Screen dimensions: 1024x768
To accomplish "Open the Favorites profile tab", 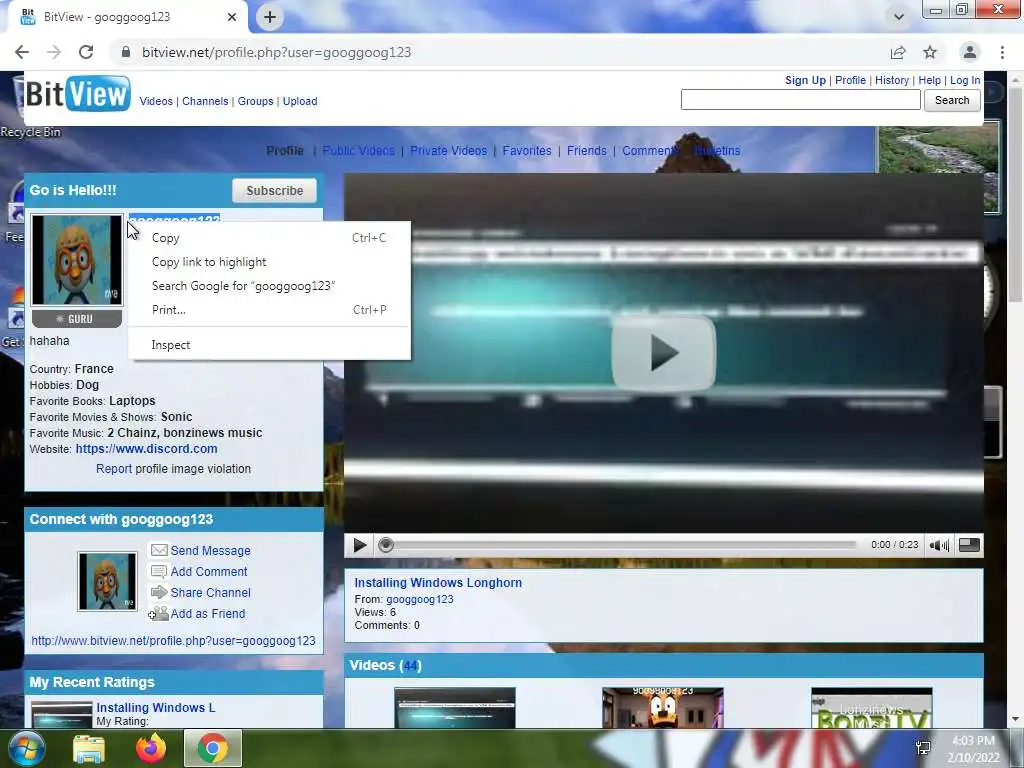I will (x=527, y=151).
